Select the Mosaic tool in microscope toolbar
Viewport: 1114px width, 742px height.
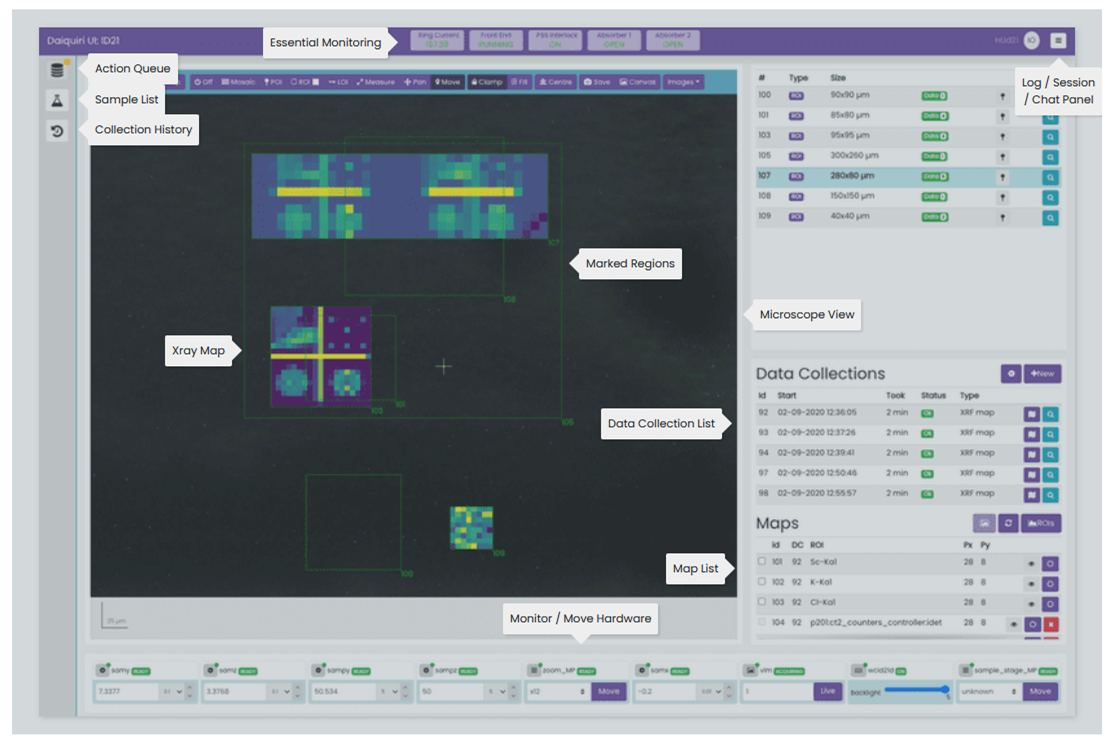click(x=238, y=82)
